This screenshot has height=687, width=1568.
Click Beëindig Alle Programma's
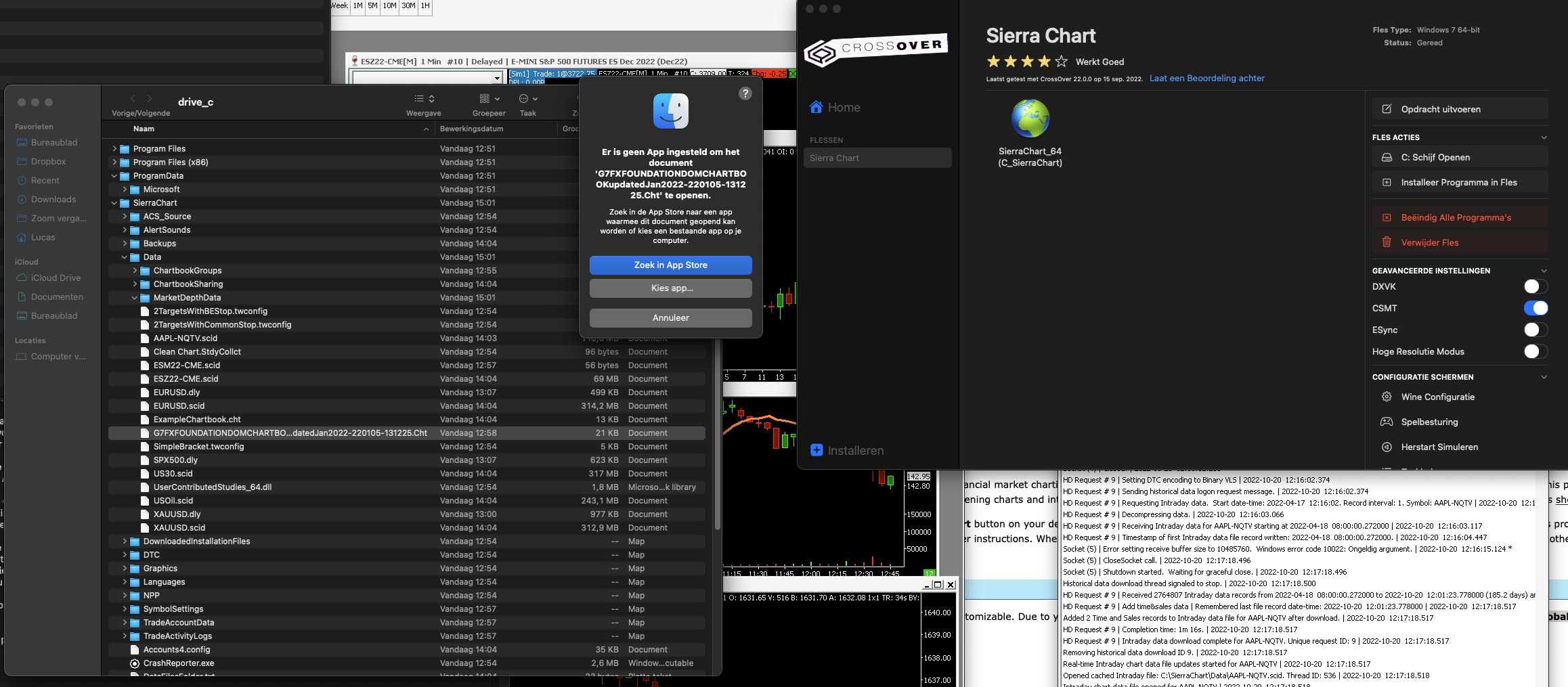tap(1460, 217)
